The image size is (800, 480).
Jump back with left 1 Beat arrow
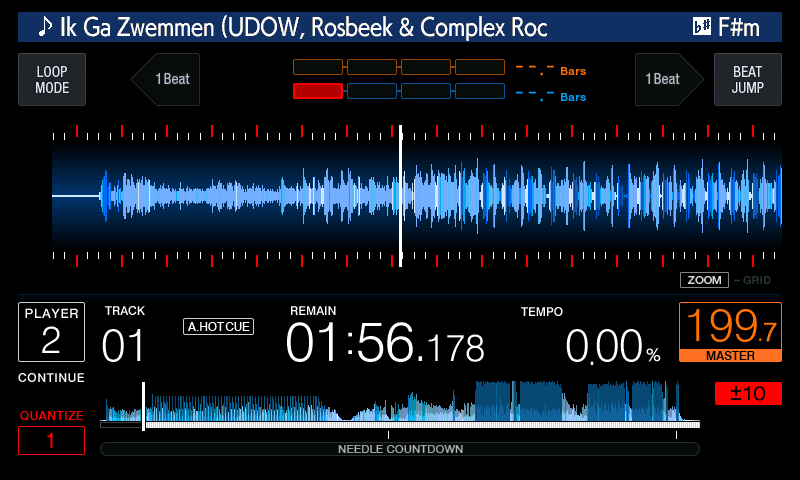pos(165,80)
